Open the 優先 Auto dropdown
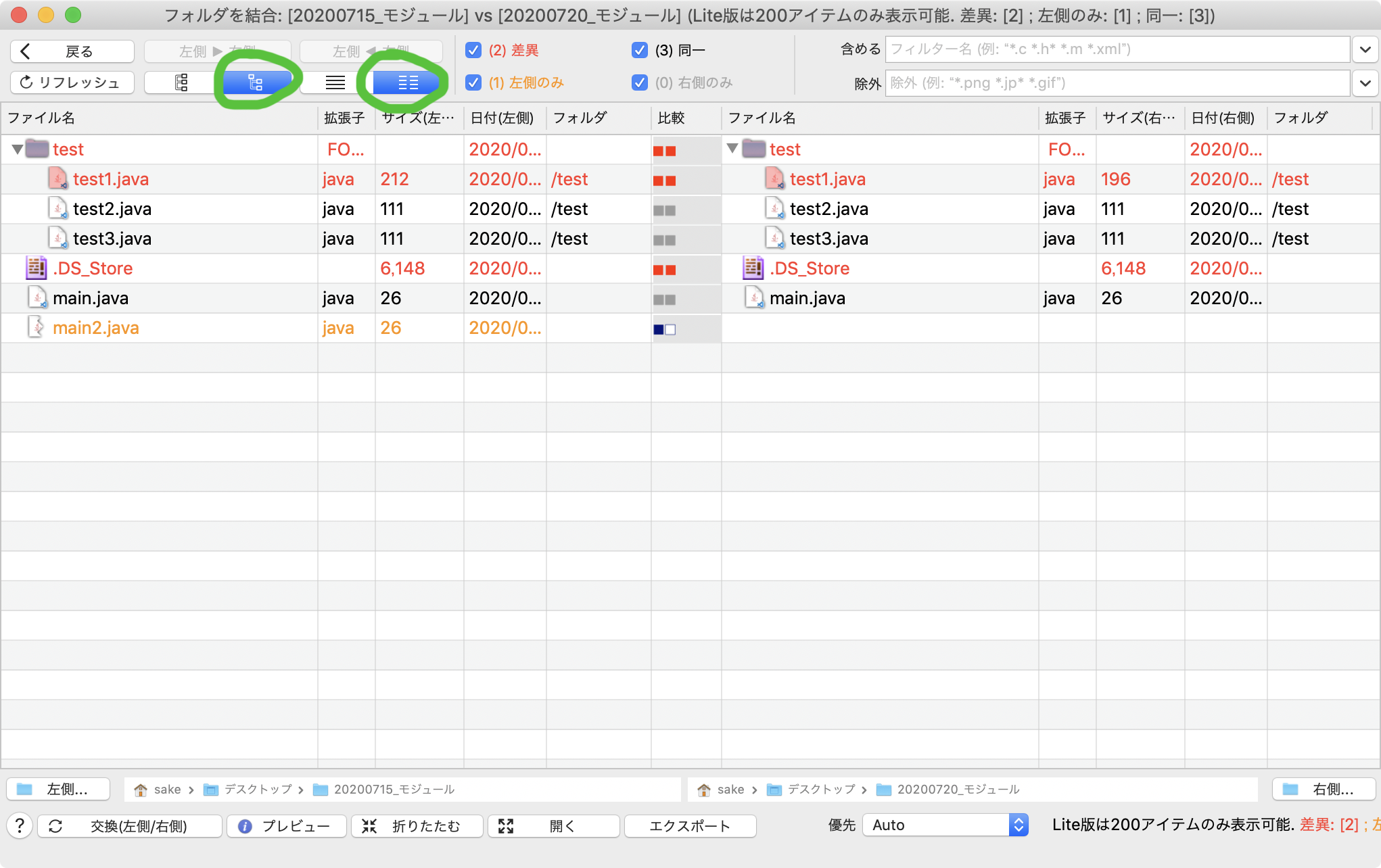The height and width of the screenshot is (868, 1381). 945,825
